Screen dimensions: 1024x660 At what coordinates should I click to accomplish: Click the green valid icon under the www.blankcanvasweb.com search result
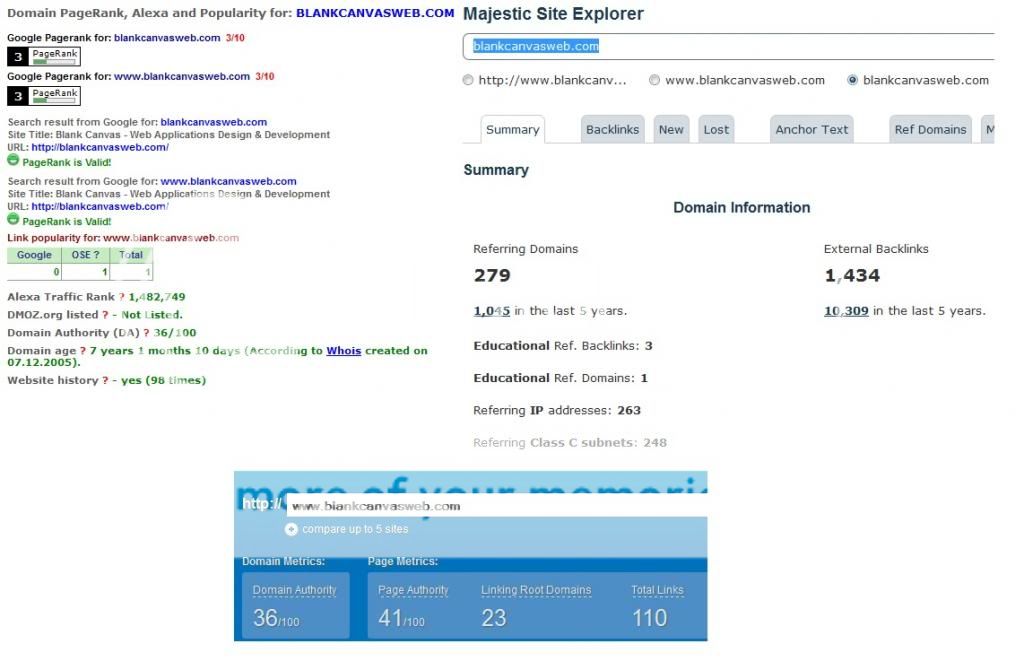click(x=13, y=219)
